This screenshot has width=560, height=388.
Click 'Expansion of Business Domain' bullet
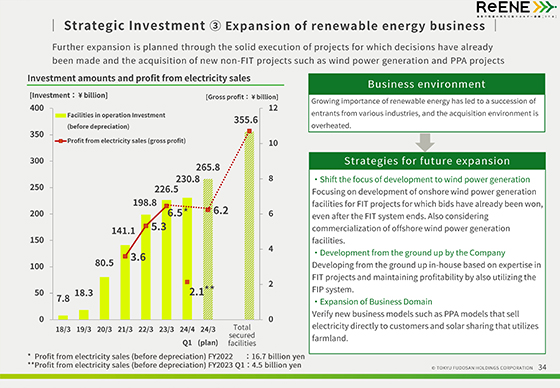(x=376, y=302)
